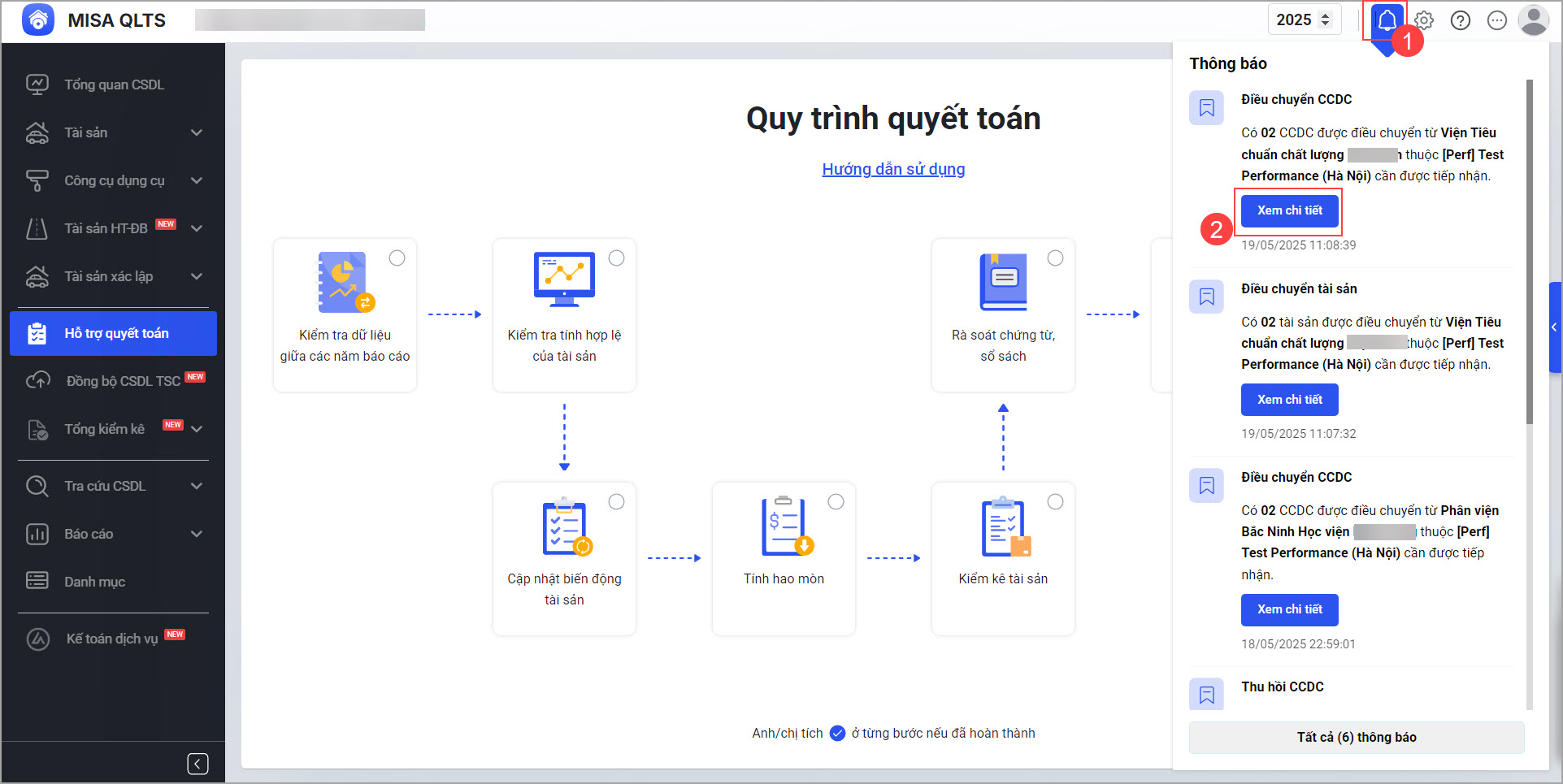This screenshot has width=1563, height=784.
Task: Expand the Công cụ dụng cụ chevron
Action: (197, 180)
